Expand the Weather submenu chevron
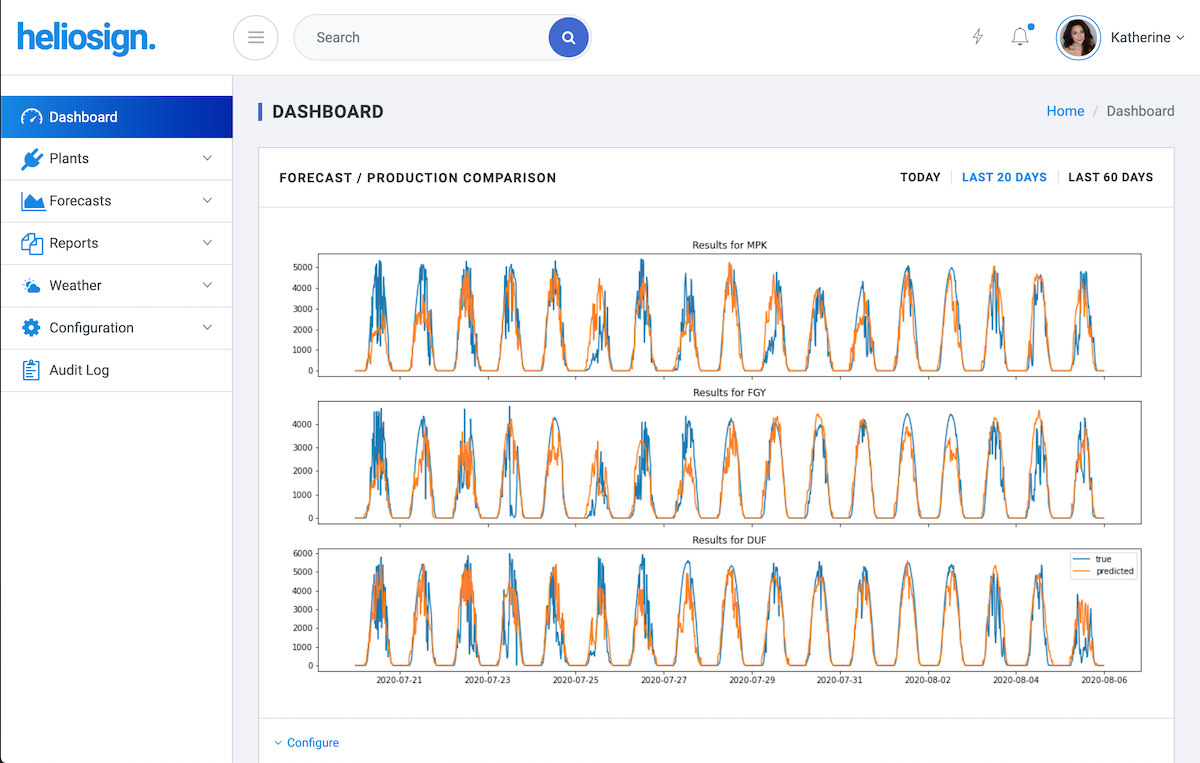 coord(207,285)
